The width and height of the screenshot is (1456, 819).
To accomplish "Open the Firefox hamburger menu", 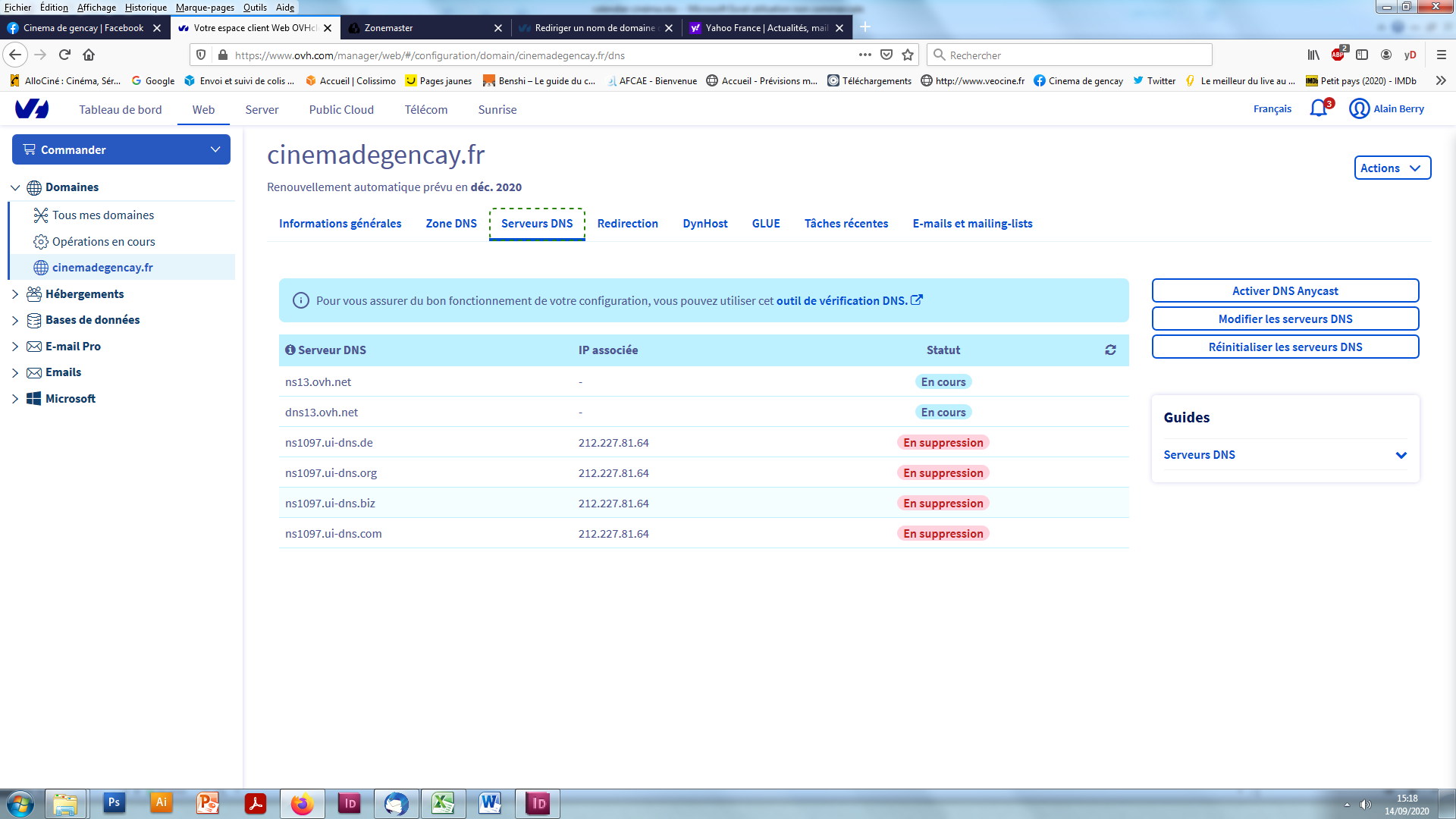I will click(x=1441, y=55).
